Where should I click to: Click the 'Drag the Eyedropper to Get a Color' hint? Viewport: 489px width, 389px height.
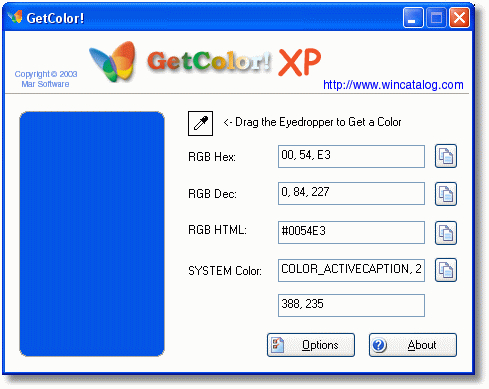312,122
